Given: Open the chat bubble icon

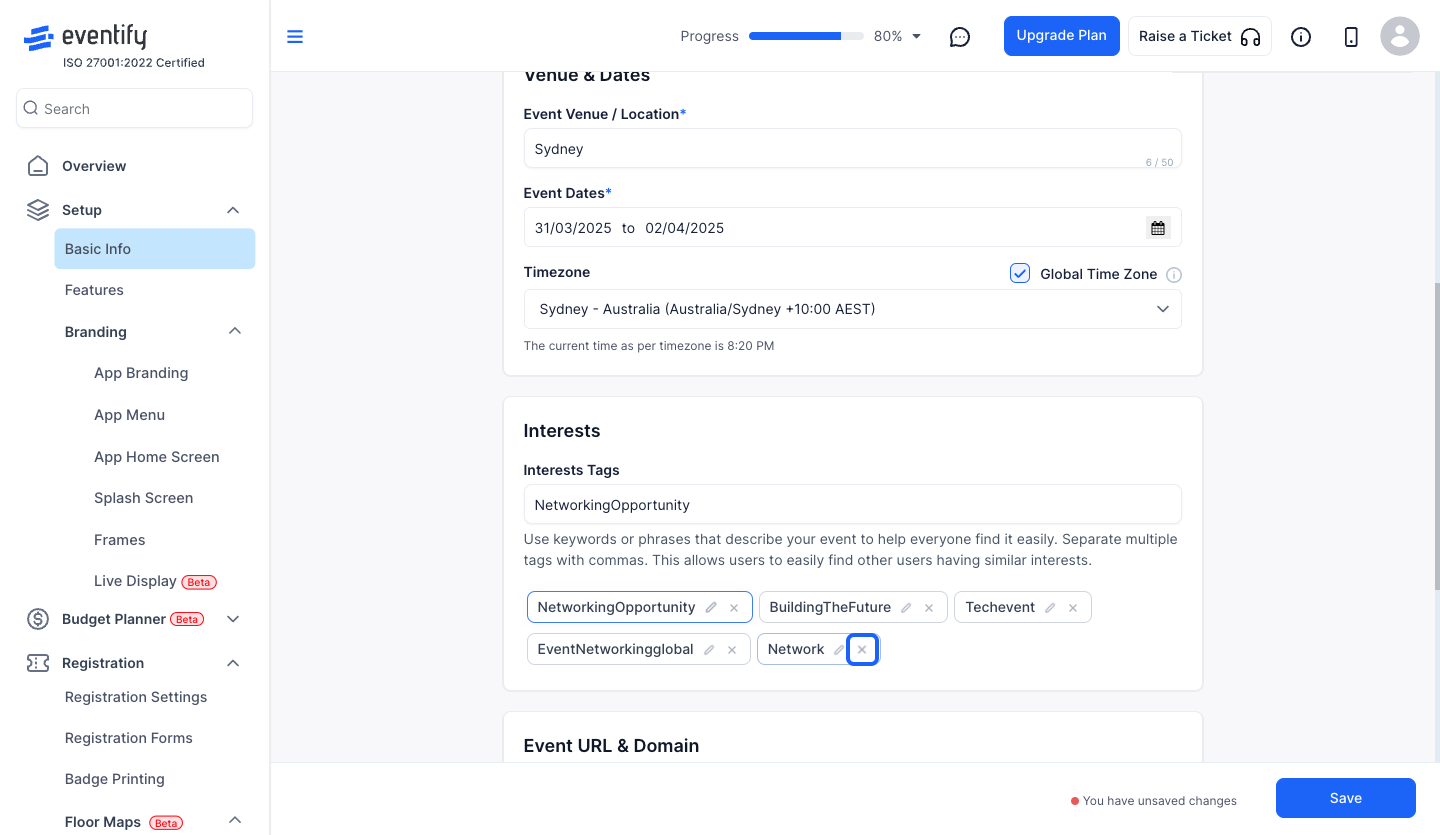Looking at the screenshot, I should click(x=960, y=37).
